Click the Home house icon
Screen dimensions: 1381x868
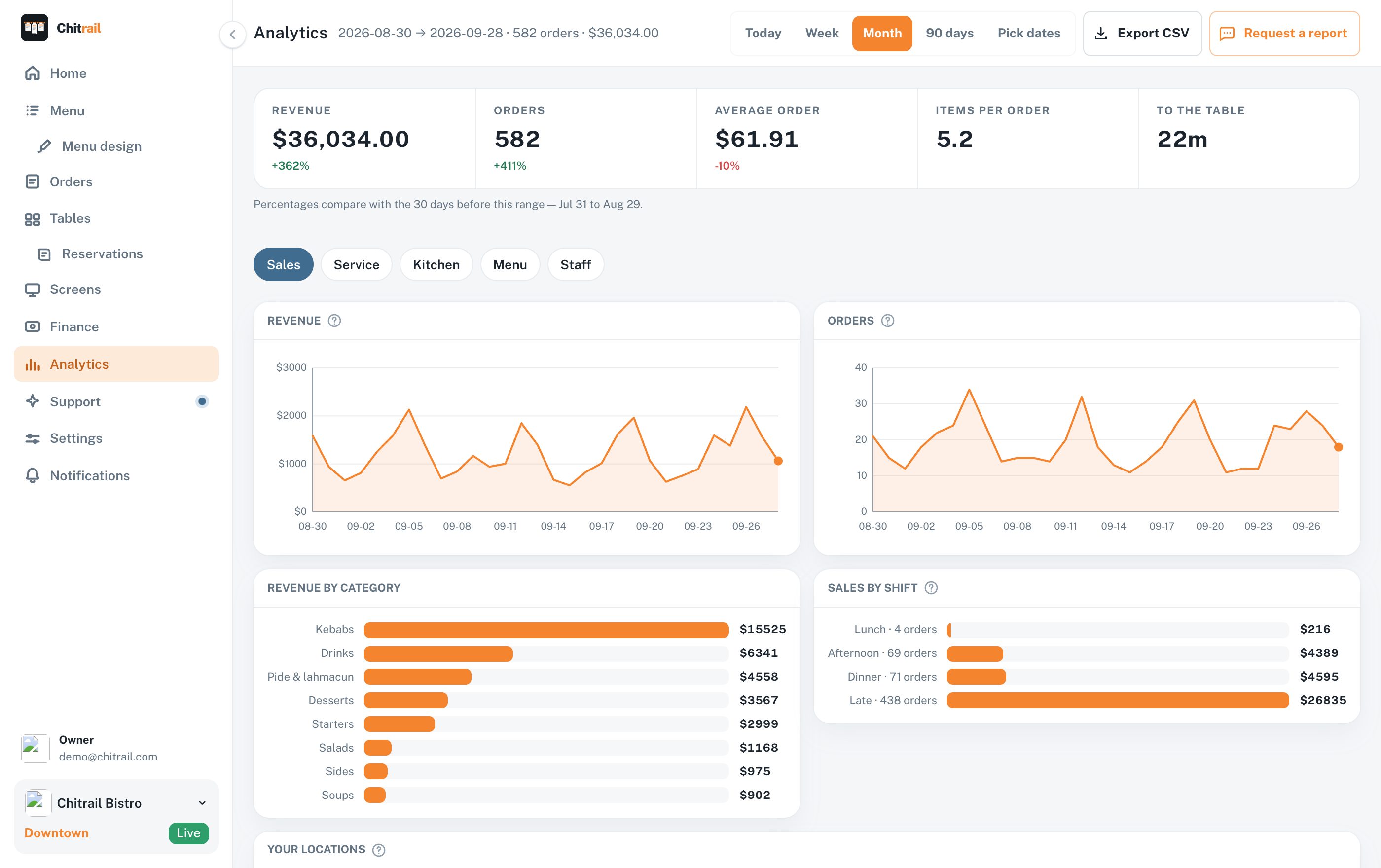[x=33, y=73]
